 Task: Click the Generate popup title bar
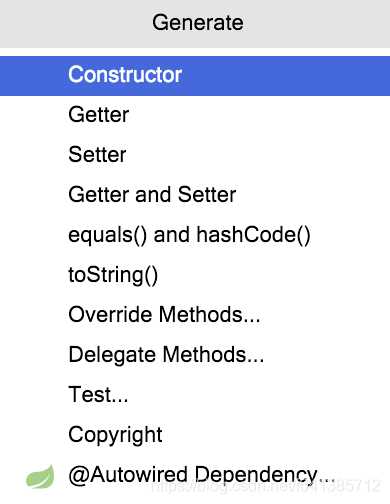tap(195, 23)
